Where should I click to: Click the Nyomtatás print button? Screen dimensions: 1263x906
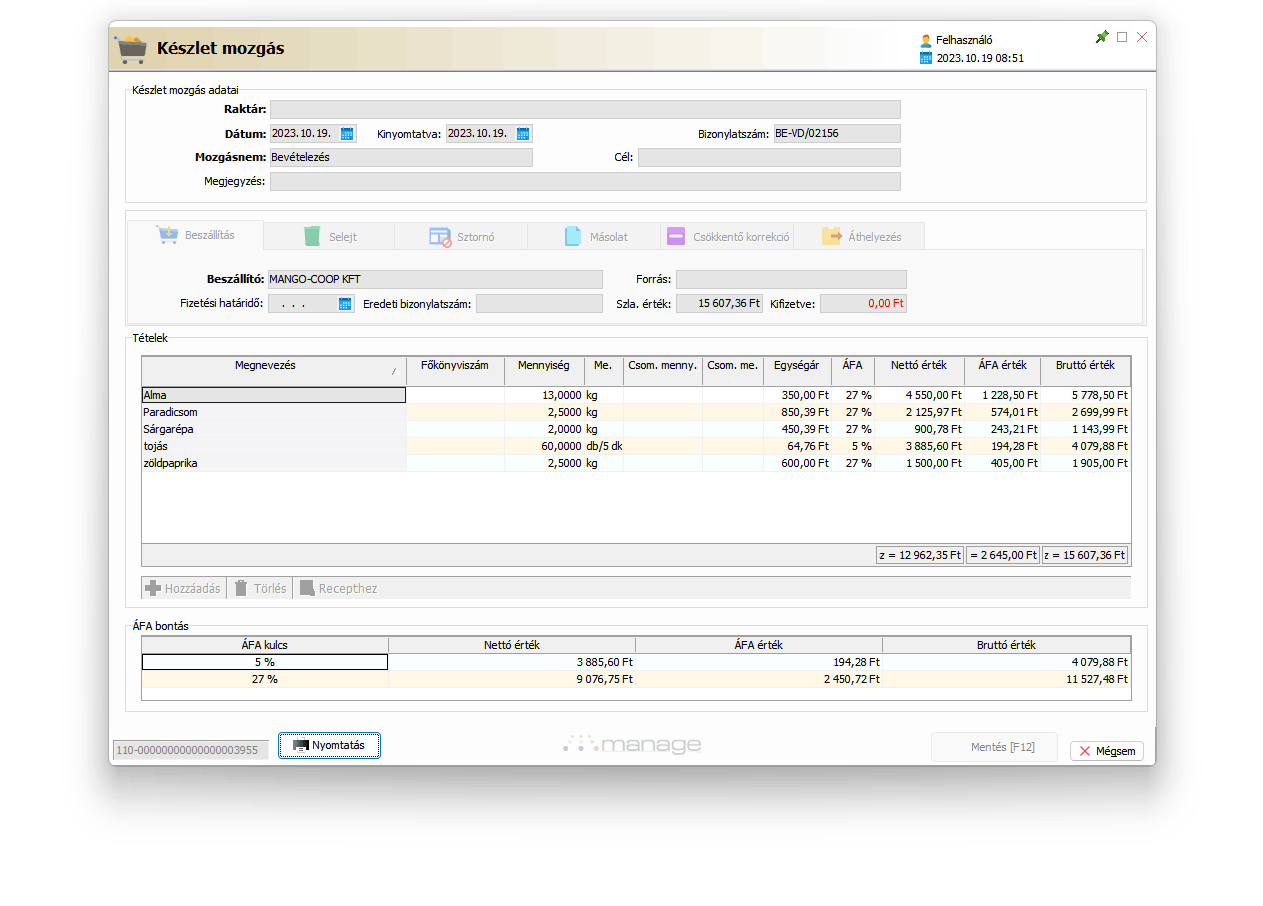point(329,746)
